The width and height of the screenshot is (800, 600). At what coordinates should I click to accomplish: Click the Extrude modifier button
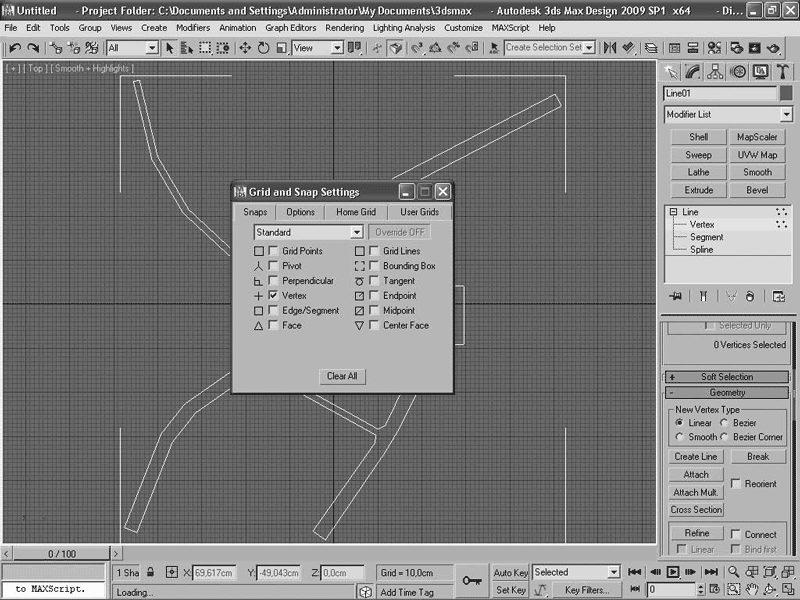tap(698, 190)
